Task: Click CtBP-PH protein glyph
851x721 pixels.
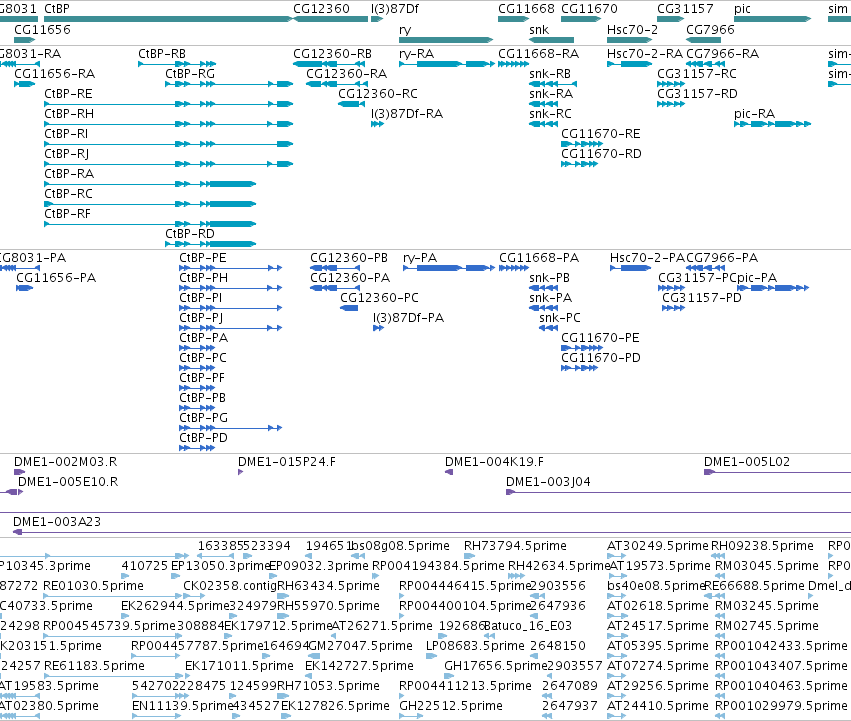Action: (x=231, y=288)
